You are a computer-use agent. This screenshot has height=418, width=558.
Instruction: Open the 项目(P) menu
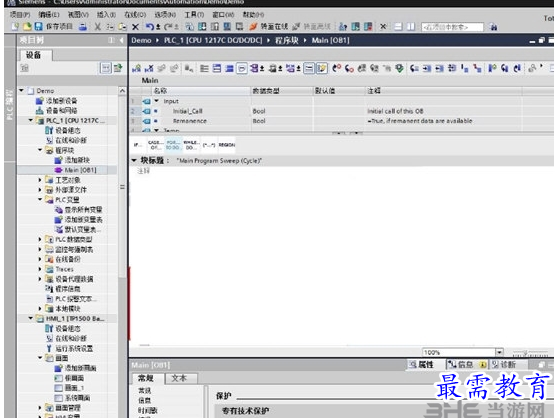[x=20, y=15]
